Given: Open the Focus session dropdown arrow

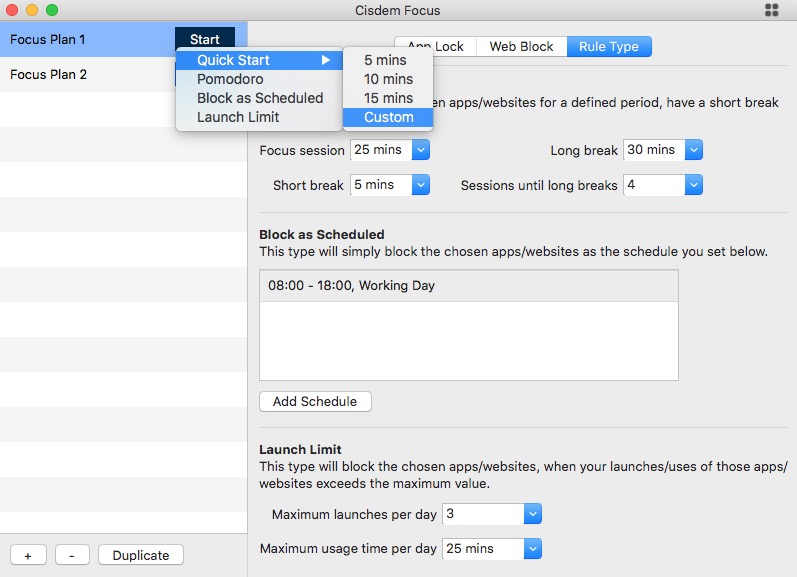Looking at the screenshot, I should click(x=421, y=150).
